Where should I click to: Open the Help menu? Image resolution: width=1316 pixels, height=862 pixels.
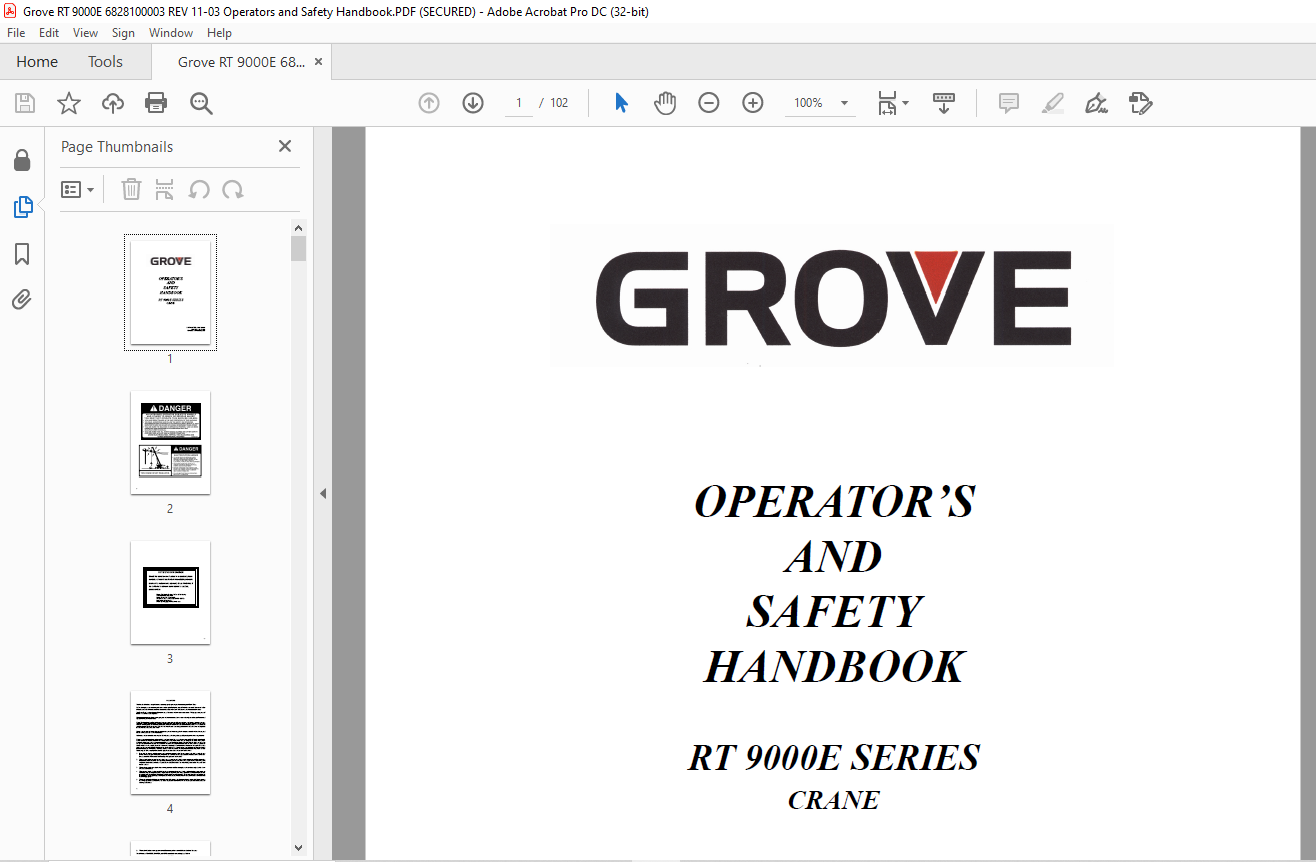tap(219, 33)
